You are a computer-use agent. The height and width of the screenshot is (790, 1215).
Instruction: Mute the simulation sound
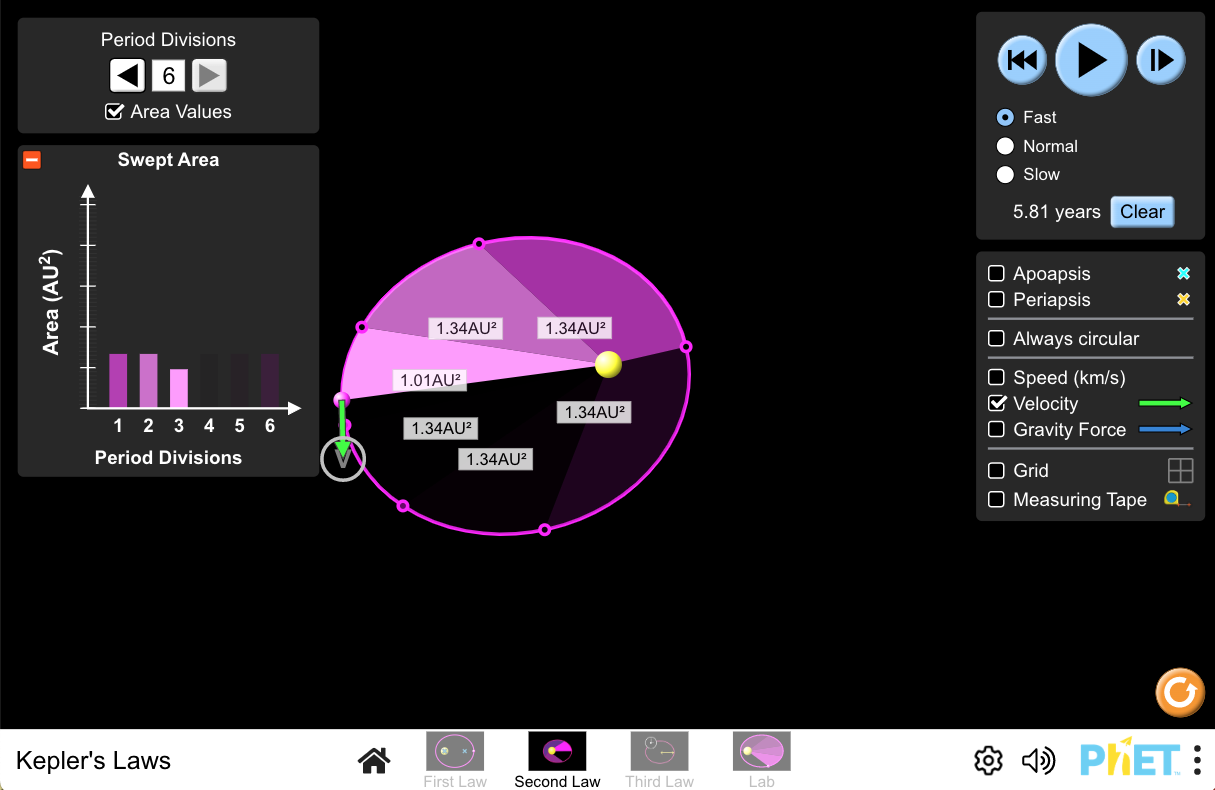point(1039,760)
